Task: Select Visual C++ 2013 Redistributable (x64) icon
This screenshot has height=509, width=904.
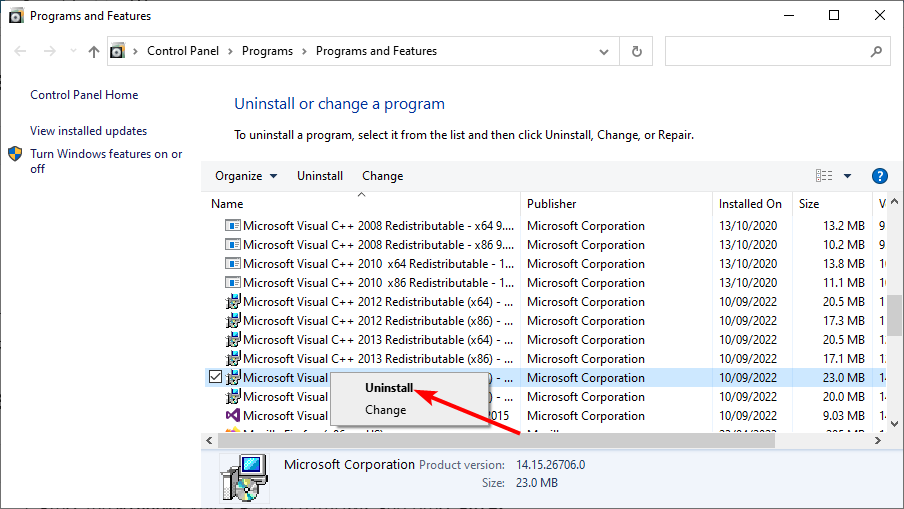Action: coord(232,340)
